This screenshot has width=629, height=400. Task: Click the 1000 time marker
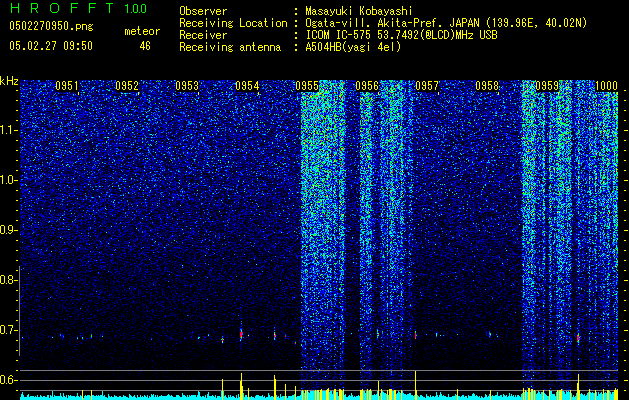click(606, 86)
